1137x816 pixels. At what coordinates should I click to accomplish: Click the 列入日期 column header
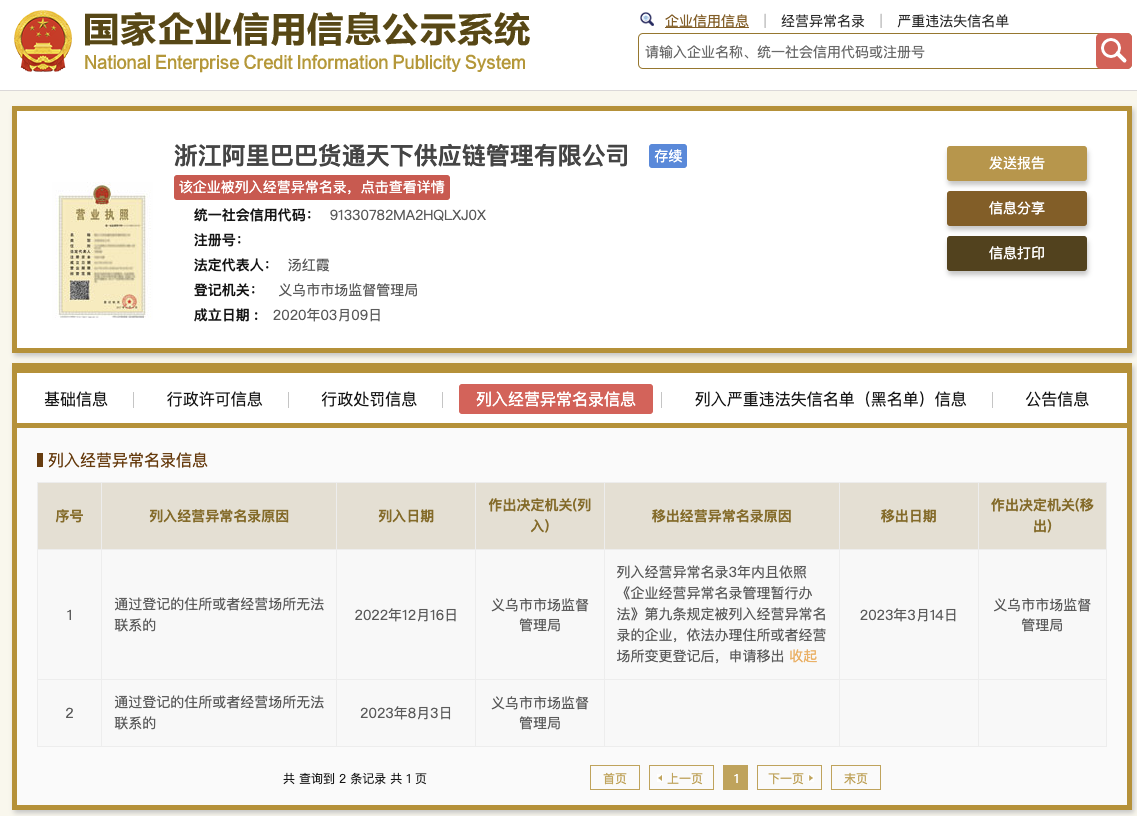(x=405, y=516)
